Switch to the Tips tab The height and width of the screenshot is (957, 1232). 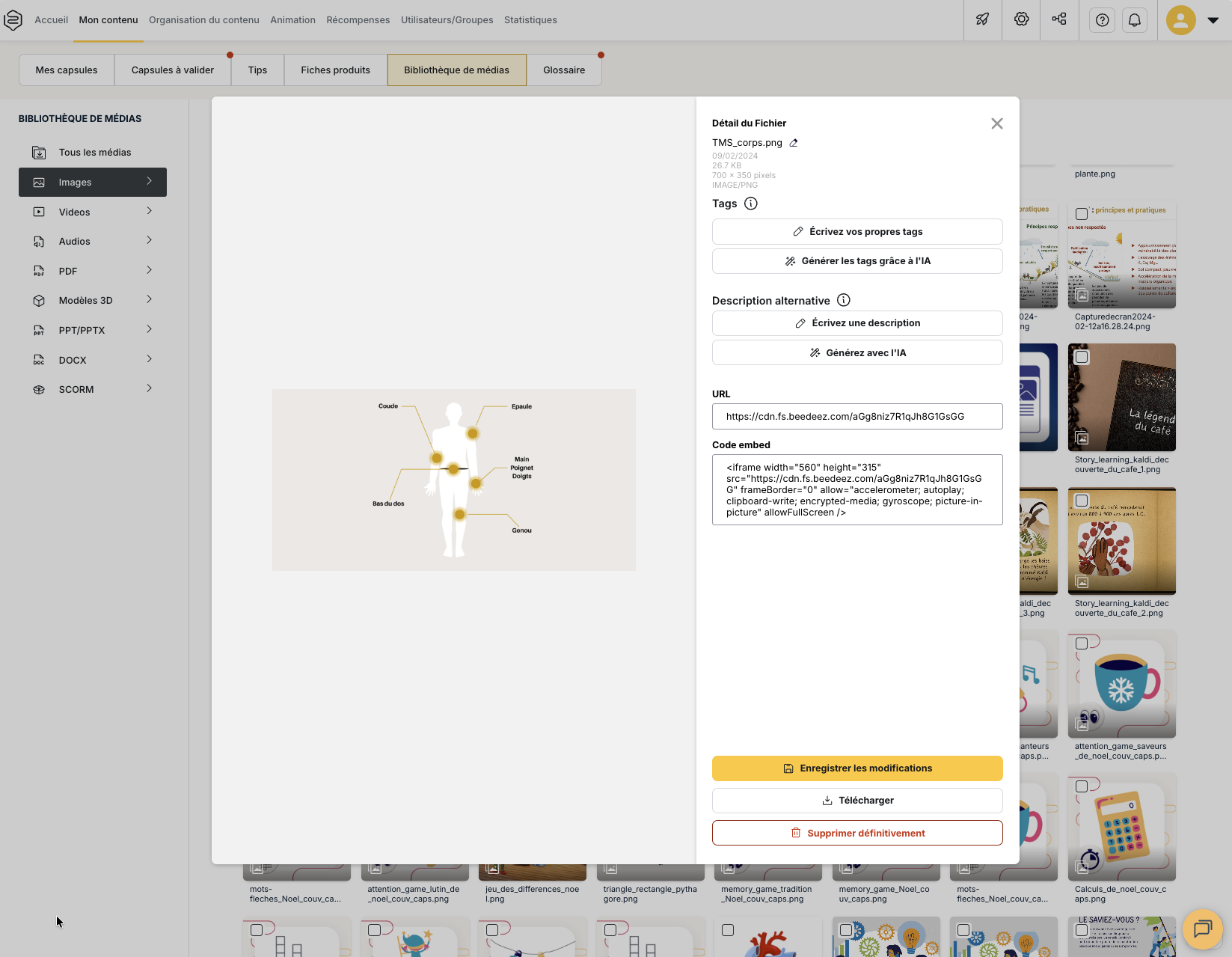(257, 70)
